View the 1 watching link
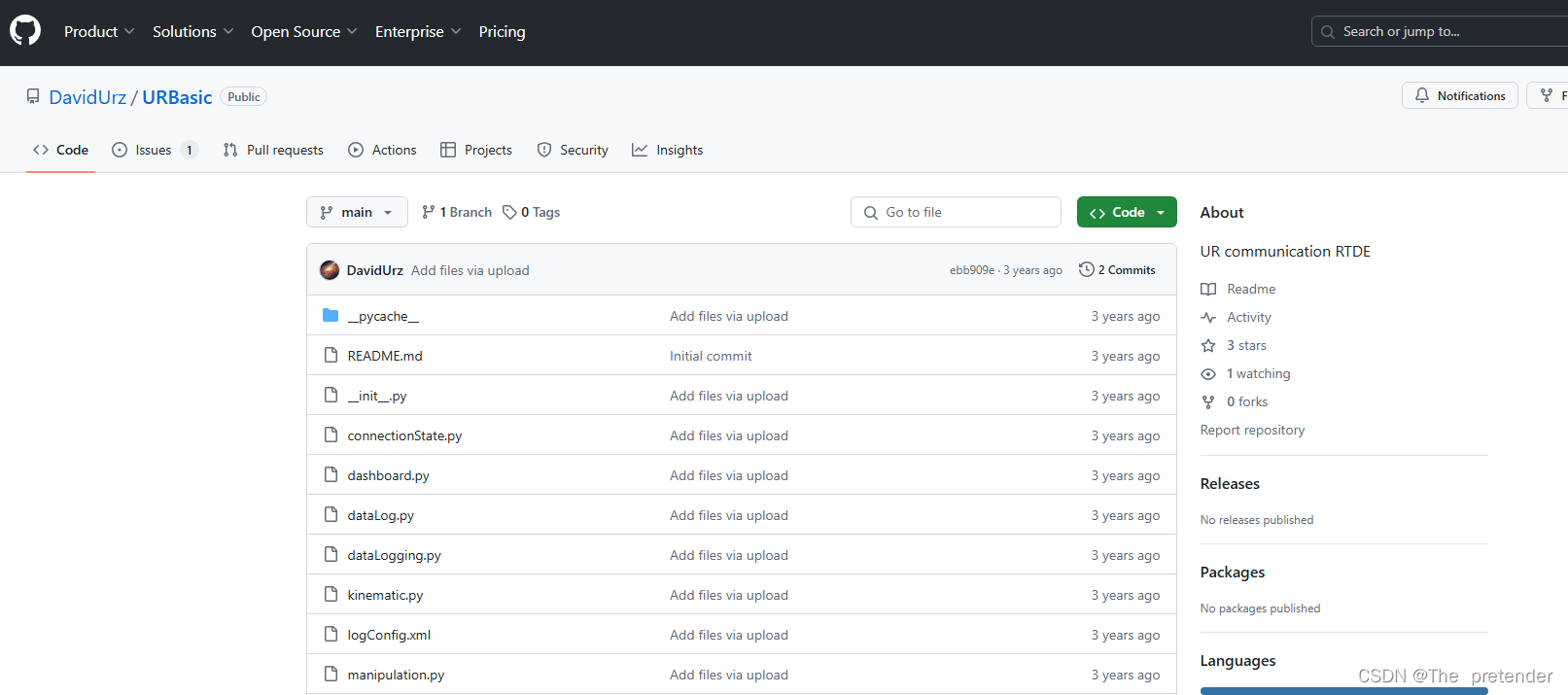The image size is (1568, 695). tap(1258, 373)
